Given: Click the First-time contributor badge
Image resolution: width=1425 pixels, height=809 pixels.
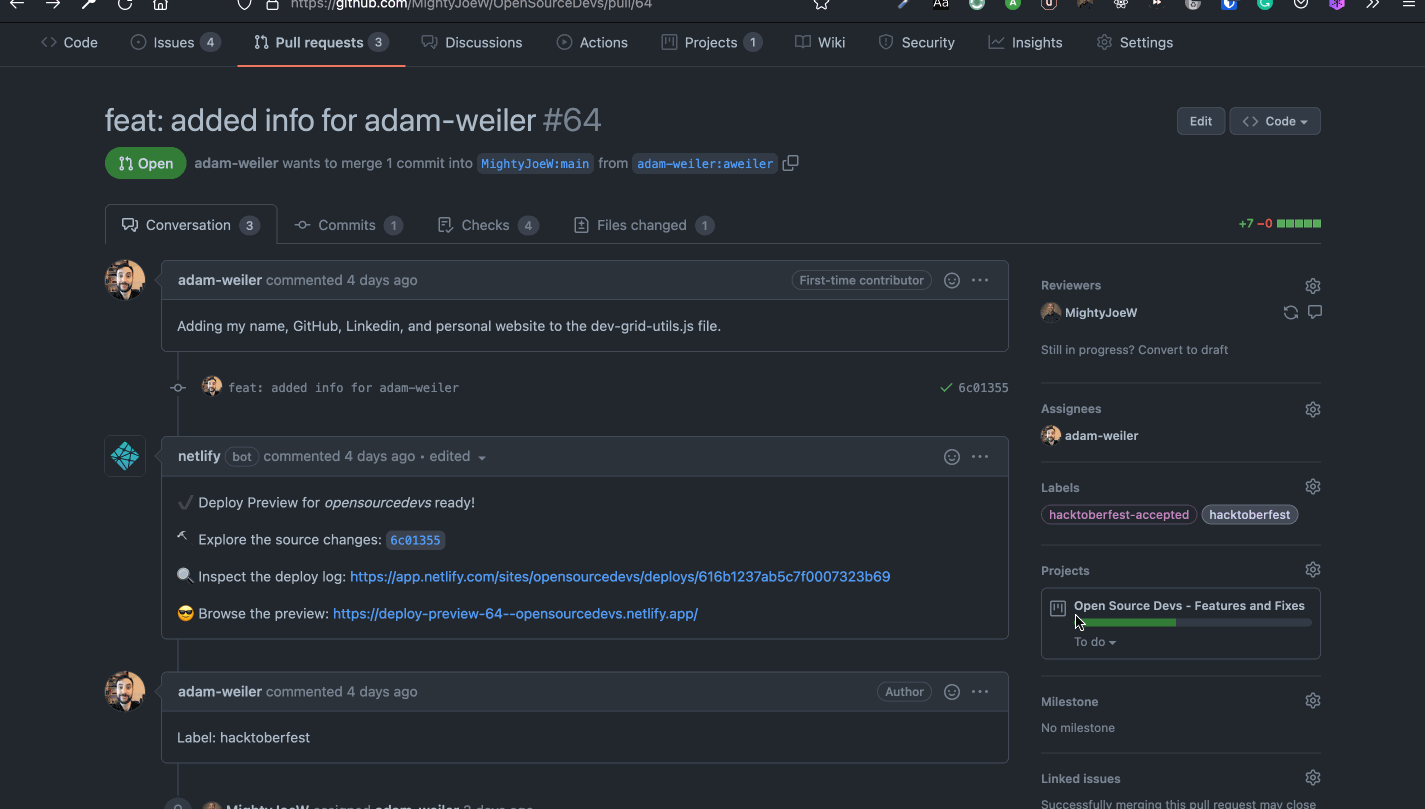Looking at the screenshot, I should pyautogui.click(x=861, y=280).
